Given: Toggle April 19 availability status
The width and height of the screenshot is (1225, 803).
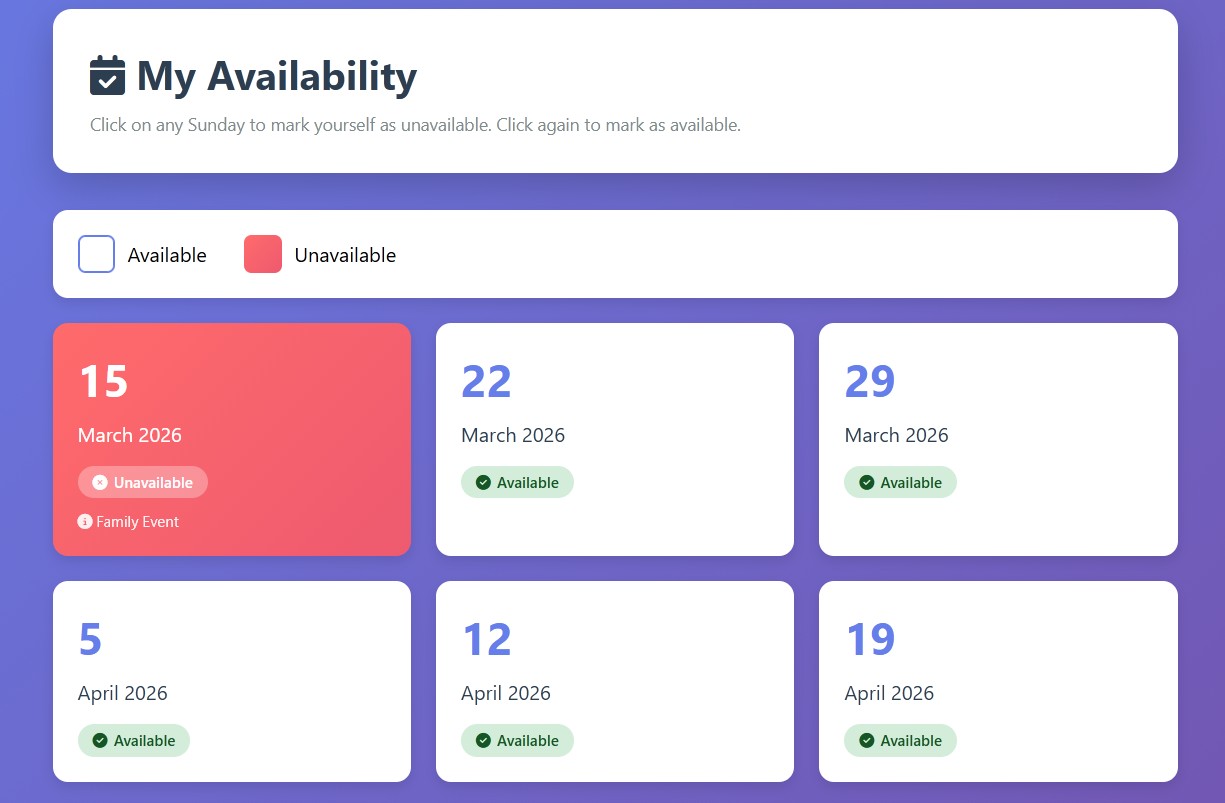Looking at the screenshot, I should click(998, 681).
